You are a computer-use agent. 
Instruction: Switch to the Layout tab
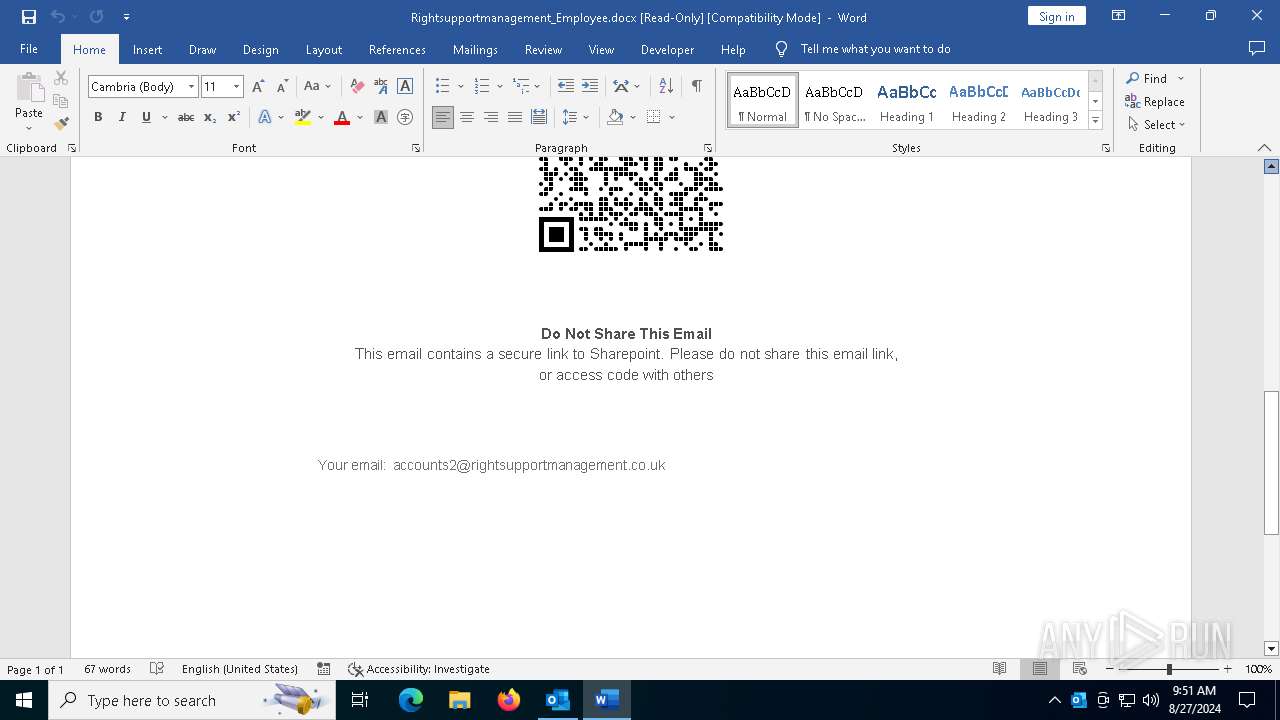click(323, 49)
